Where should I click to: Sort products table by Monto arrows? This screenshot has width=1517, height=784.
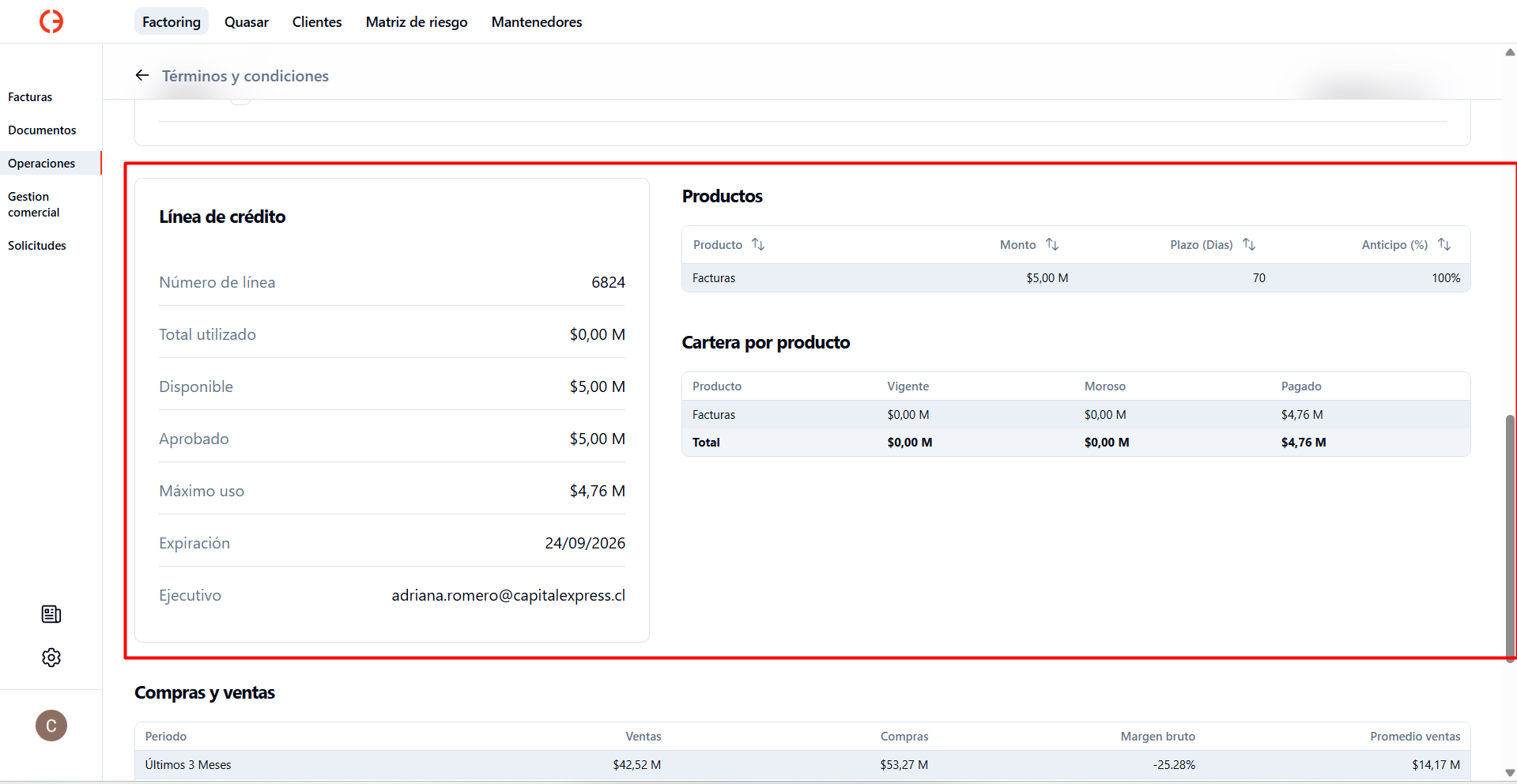tap(1052, 244)
